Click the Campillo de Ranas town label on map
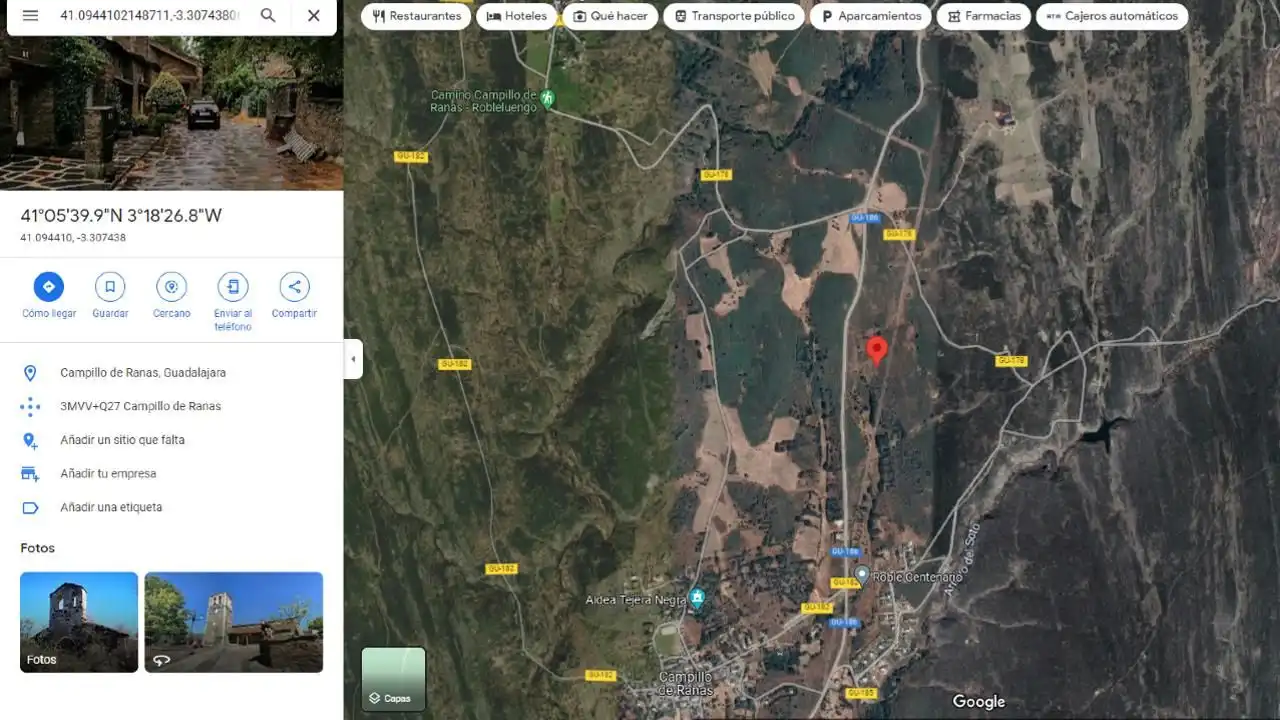Image resolution: width=1280 pixels, height=720 pixels. (x=685, y=684)
